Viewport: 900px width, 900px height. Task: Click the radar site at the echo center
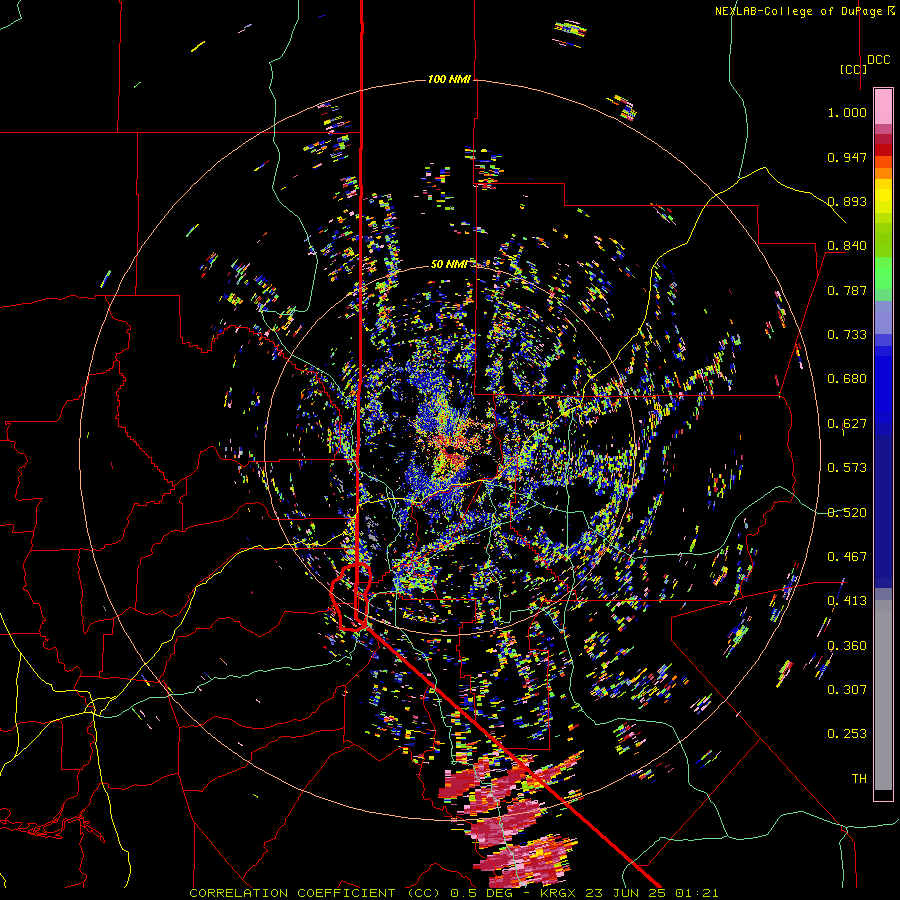453,452
